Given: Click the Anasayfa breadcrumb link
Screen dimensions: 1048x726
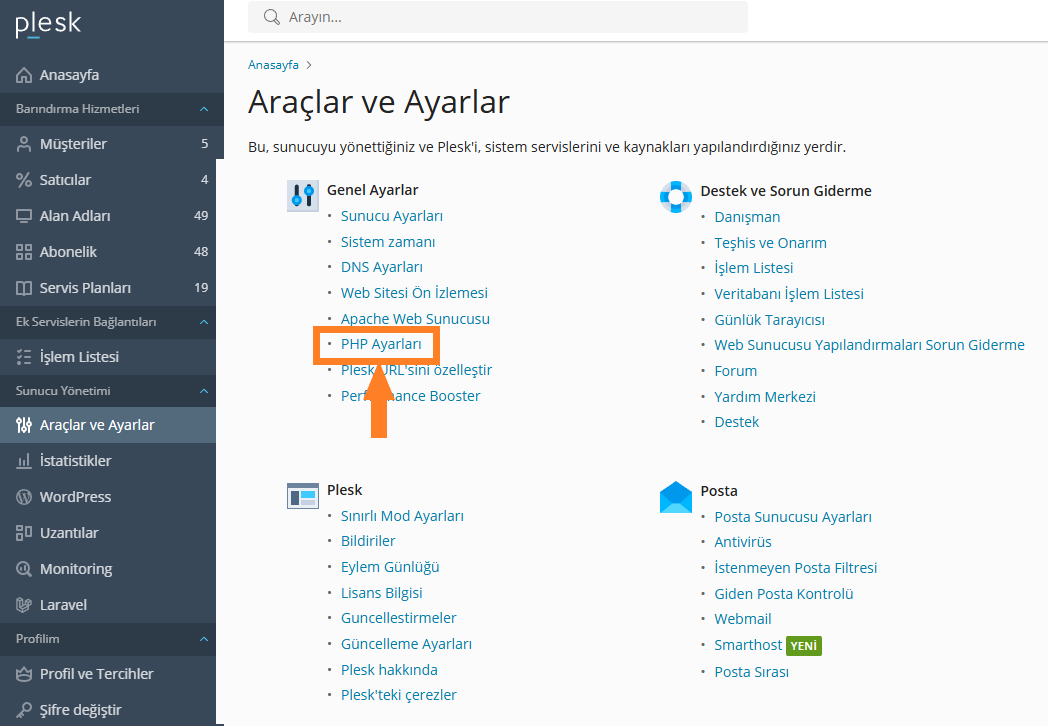Looking at the screenshot, I should click(x=273, y=65).
